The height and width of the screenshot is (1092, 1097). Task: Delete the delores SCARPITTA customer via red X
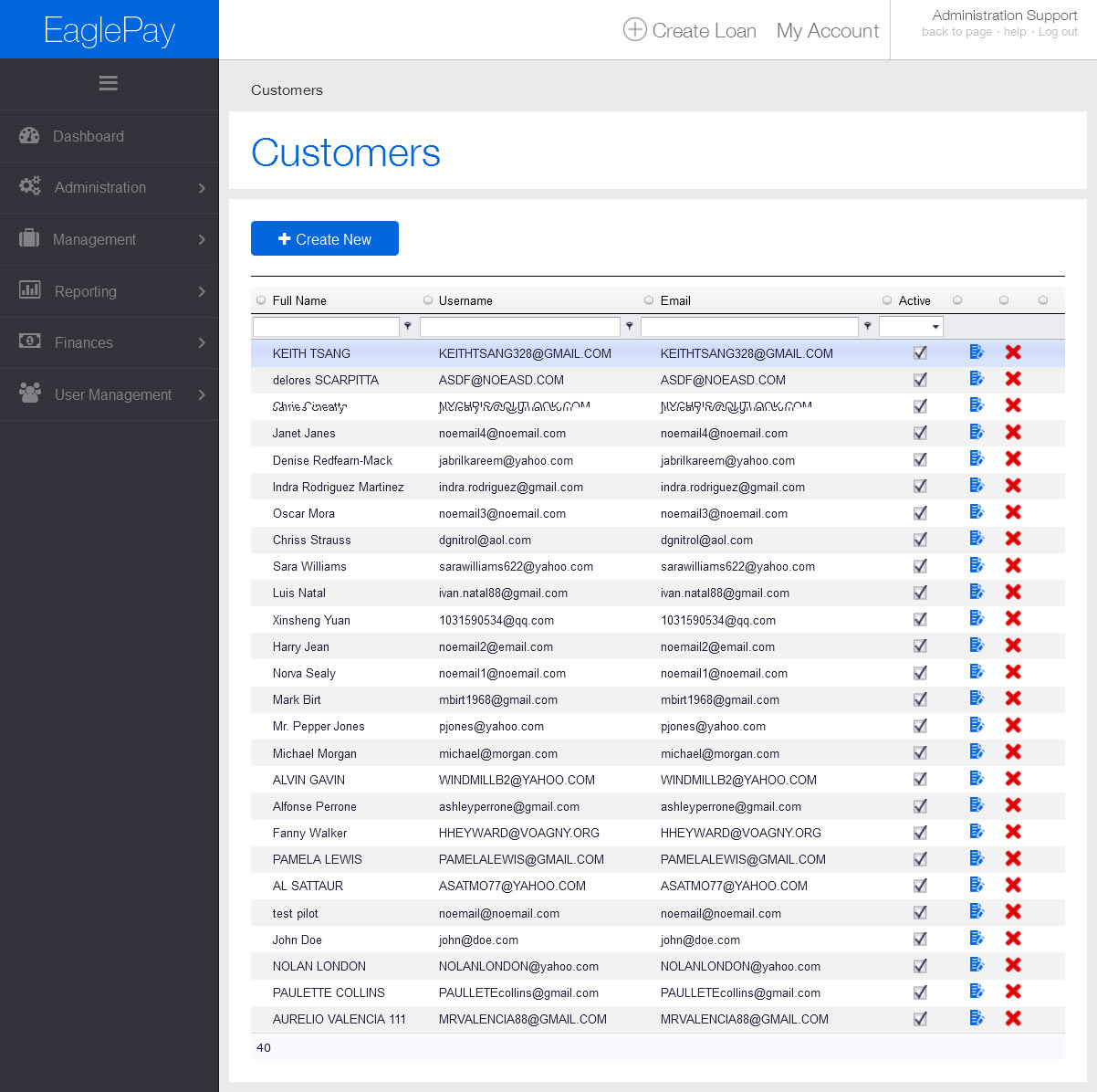(1013, 379)
